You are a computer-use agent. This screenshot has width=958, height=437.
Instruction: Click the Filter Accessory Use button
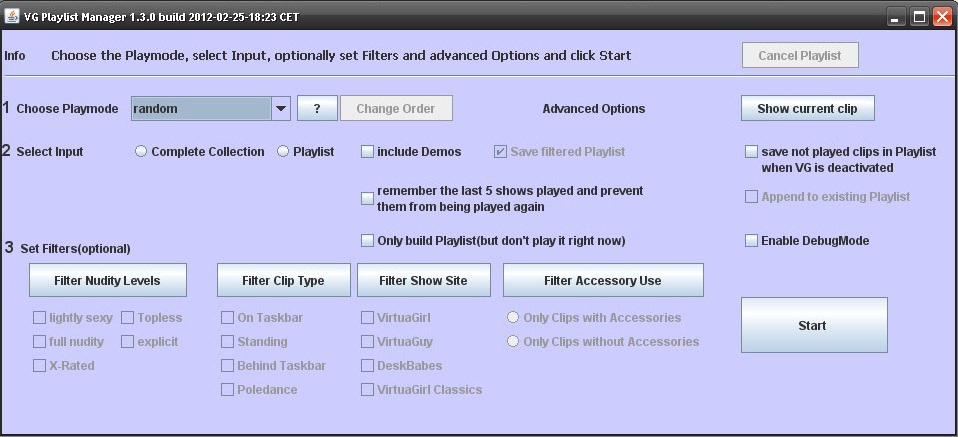603,281
